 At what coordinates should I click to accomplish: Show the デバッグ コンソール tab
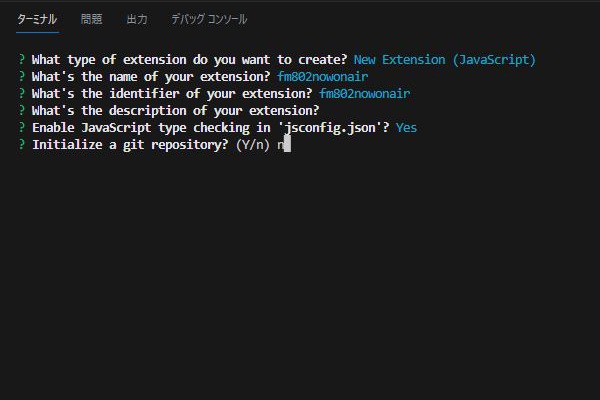coord(209,19)
